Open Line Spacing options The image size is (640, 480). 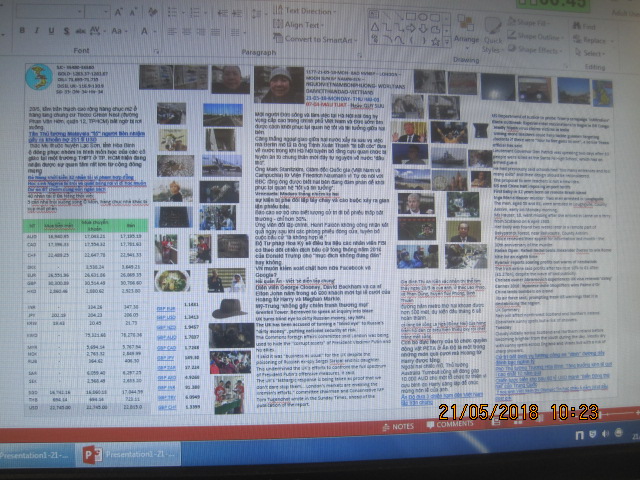pos(258,14)
